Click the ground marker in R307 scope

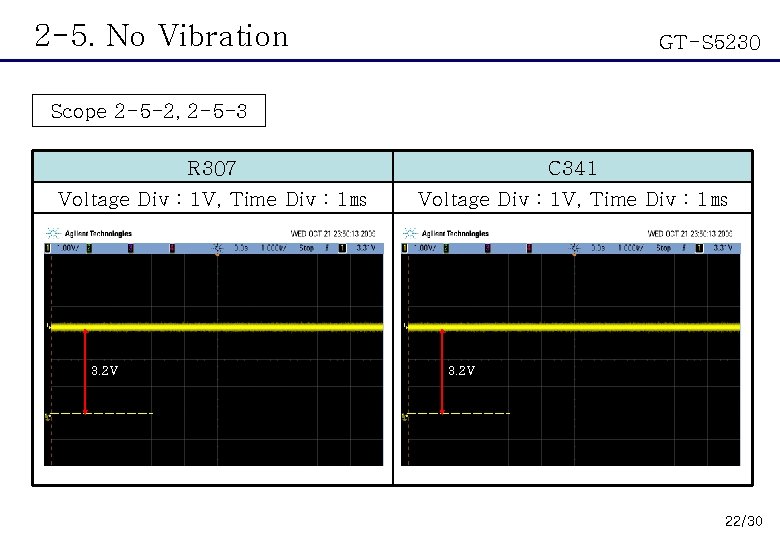[48, 417]
